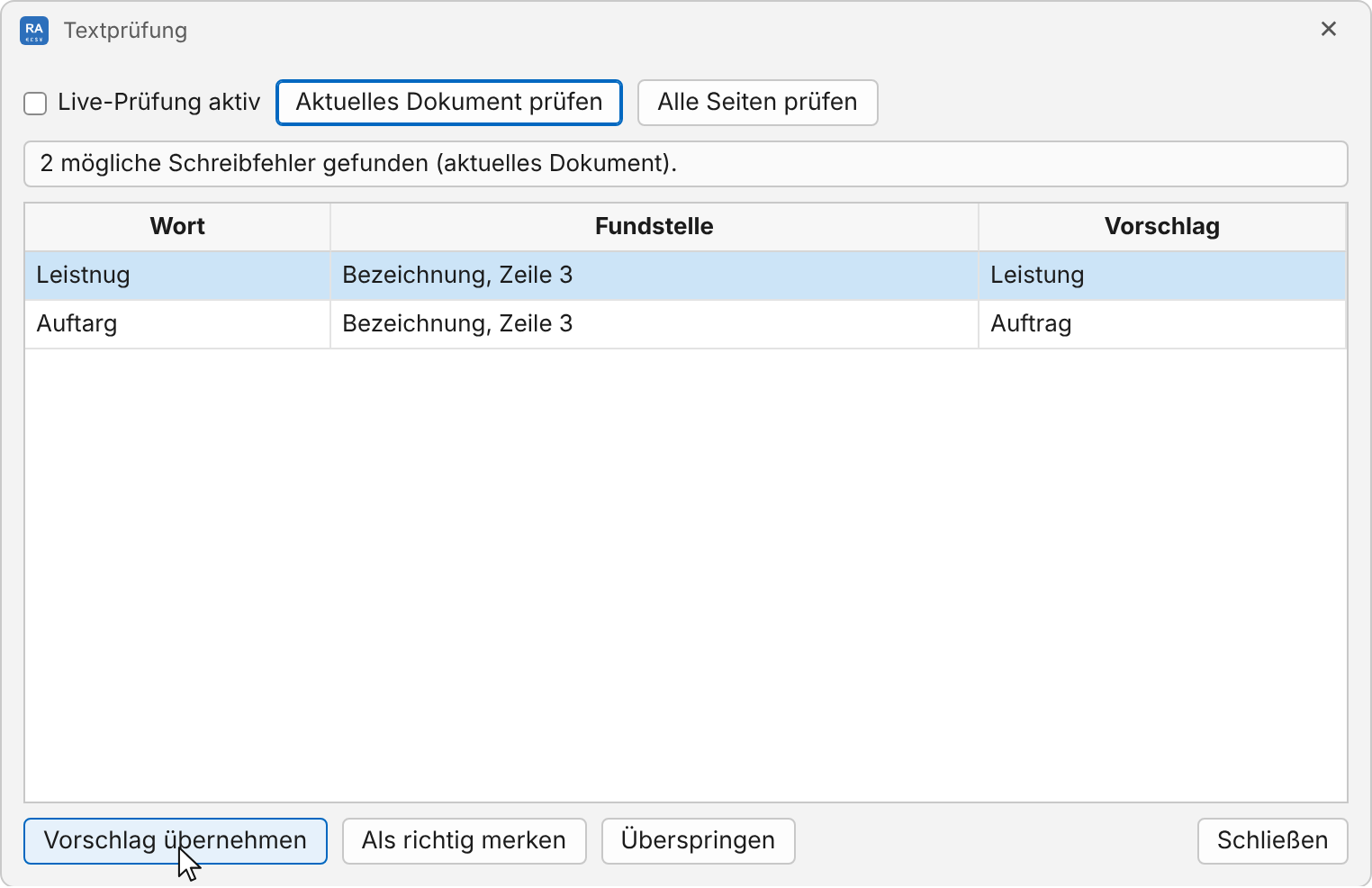The height and width of the screenshot is (888, 1372).
Task: Click the Vorschlag column header
Action: pyautogui.click(x=1162, y=227)
